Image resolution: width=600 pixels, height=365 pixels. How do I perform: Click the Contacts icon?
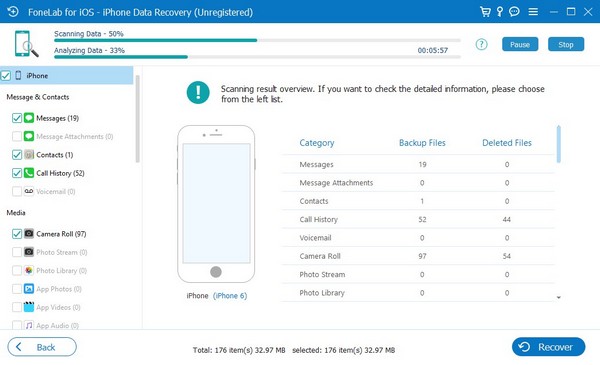[29, 155]
